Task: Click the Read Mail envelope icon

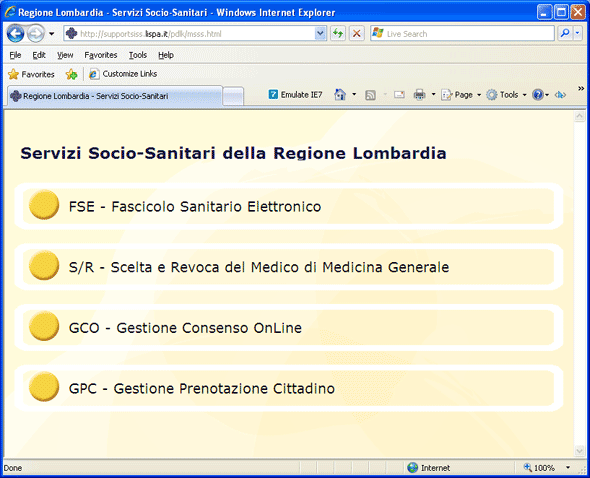Action: pos(399,94)
